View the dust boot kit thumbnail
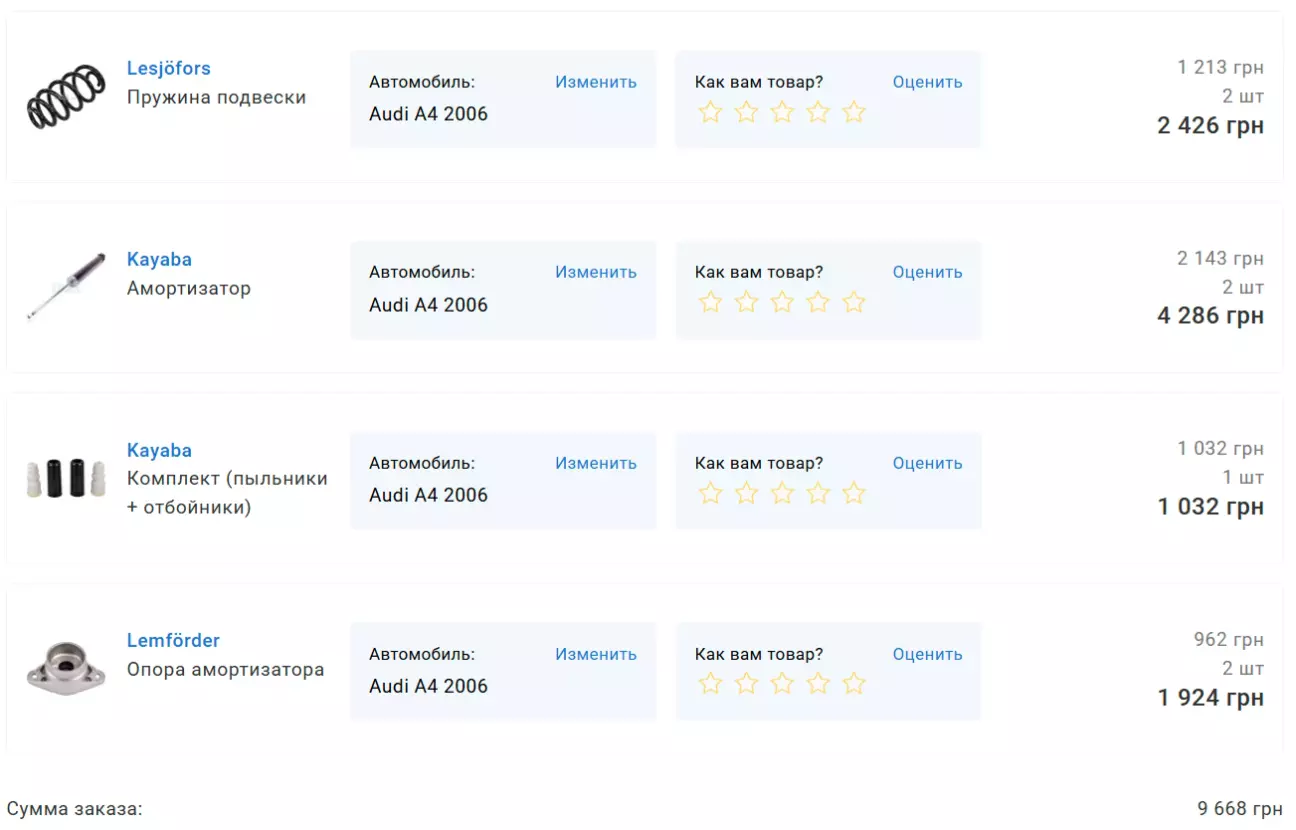The height and width of the screenshot is (830, 1296). [66, 478]
